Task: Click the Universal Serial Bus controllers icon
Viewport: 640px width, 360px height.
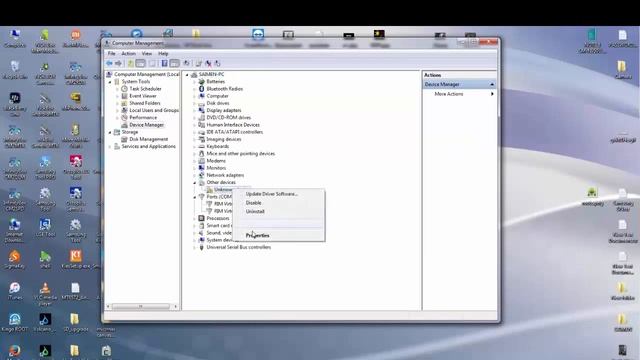Action: 201,247
